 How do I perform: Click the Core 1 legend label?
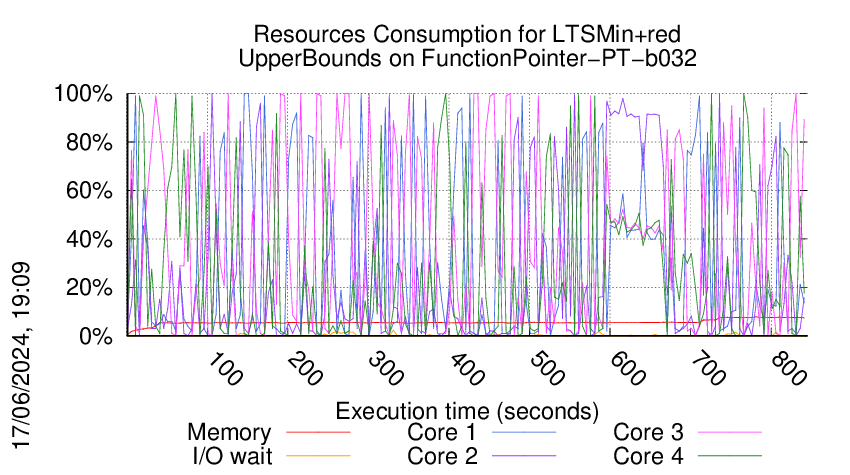441,432
